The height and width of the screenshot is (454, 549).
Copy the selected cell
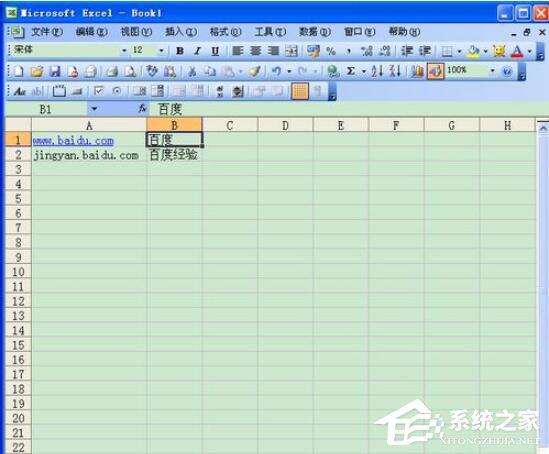click(x=210, y=71)
